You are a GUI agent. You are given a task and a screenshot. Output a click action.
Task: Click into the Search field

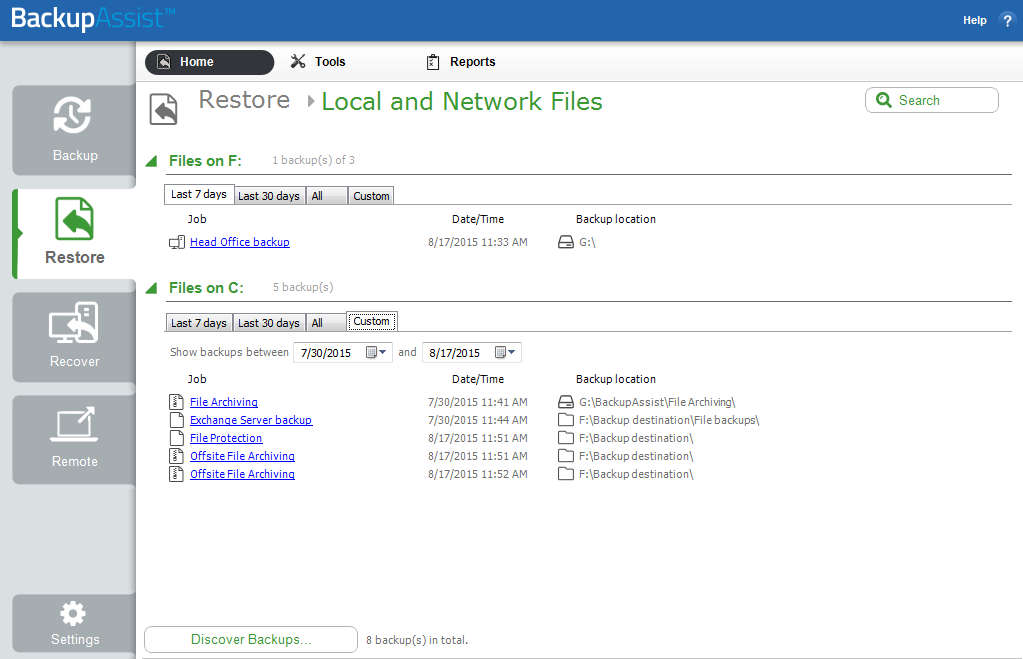(932, 100)
